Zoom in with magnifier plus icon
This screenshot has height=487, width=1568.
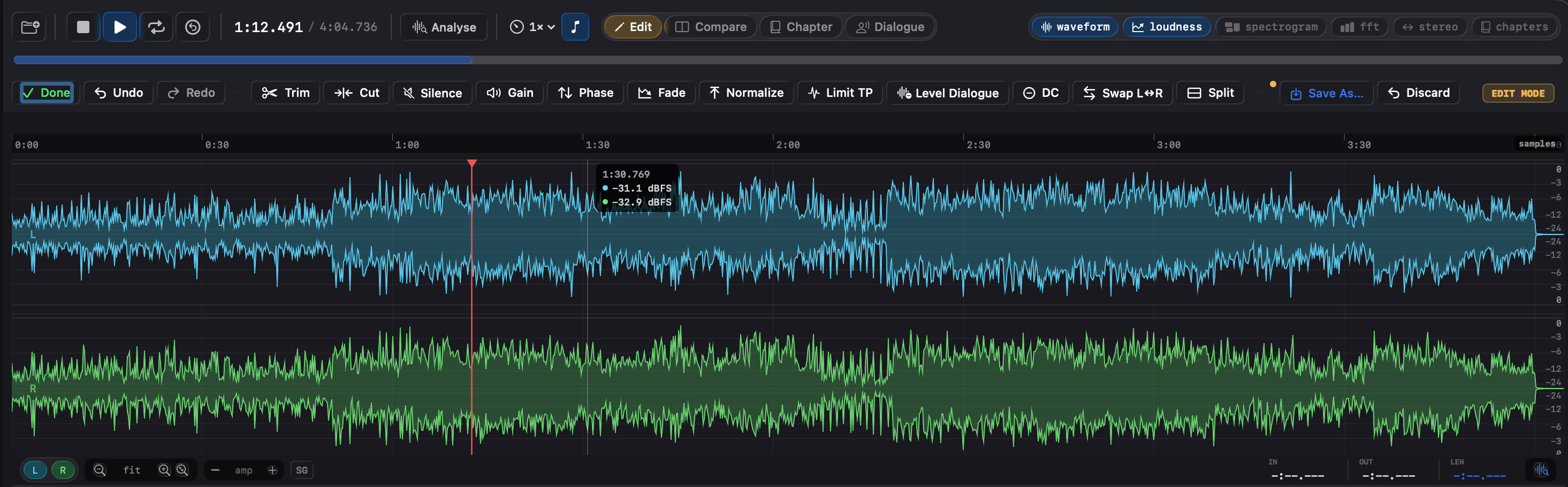pos(164,470)
